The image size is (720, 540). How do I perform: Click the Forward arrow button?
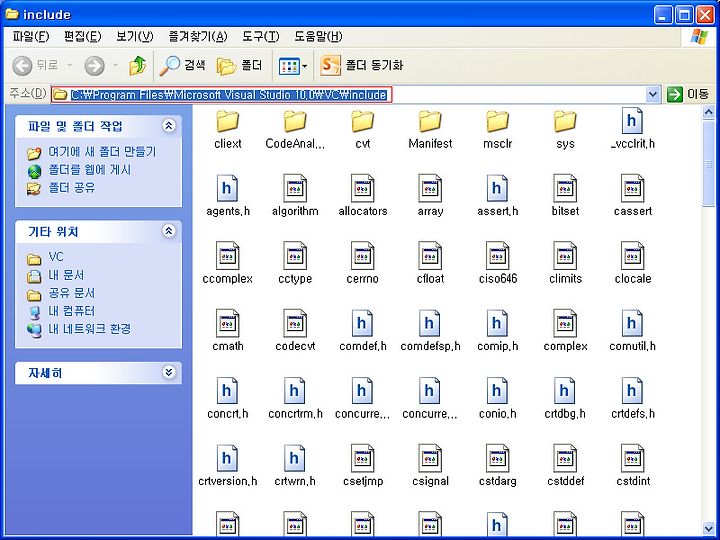94,66
